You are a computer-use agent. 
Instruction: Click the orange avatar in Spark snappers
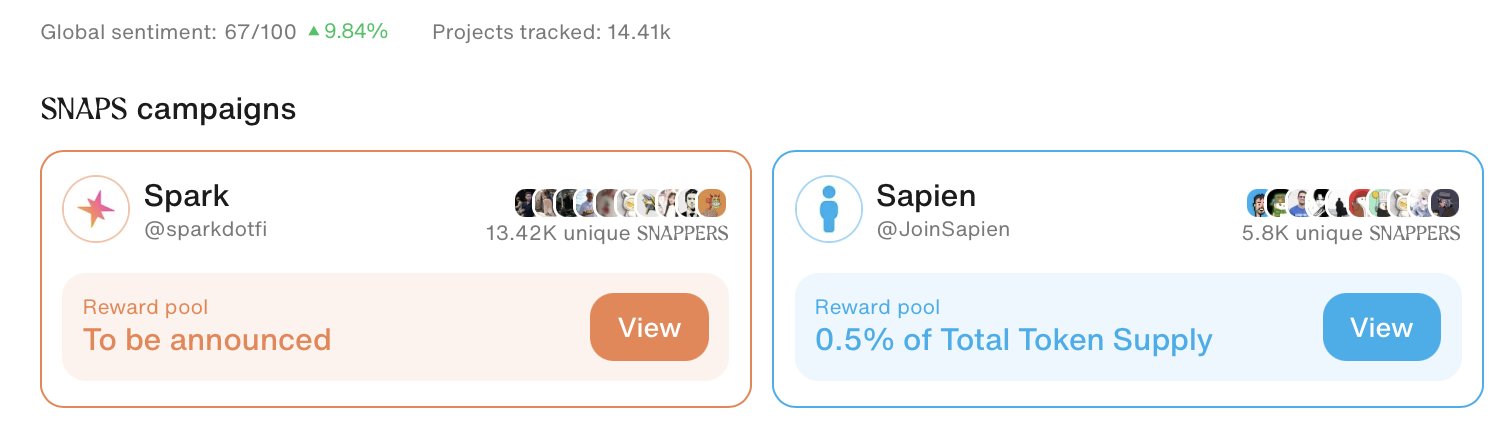coord(712,202)
